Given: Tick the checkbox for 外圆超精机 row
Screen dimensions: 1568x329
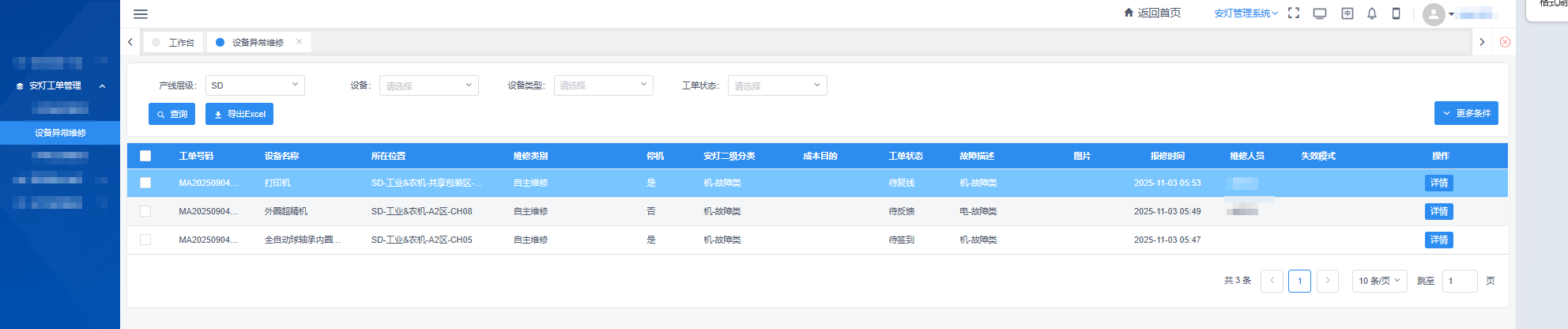Looking at the screenshot, I should [145, 211].
